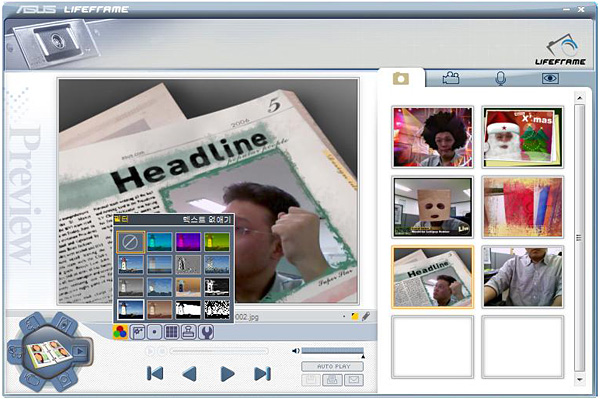600x399 pixels.
Task: Apply the gray emboss lighthouse filter
Action: [x=188, y=264]
